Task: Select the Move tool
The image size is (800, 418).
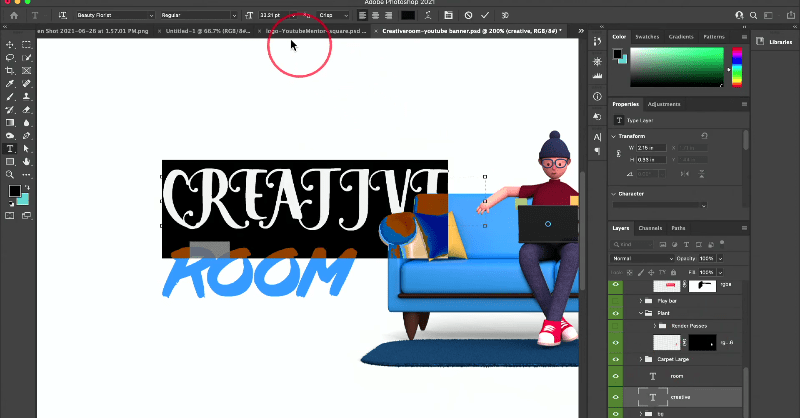Action: click(10, 44)
